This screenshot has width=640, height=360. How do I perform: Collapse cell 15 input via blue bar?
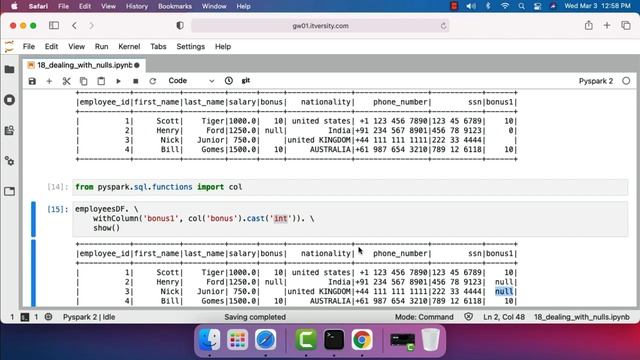click(x=33, y=219)
